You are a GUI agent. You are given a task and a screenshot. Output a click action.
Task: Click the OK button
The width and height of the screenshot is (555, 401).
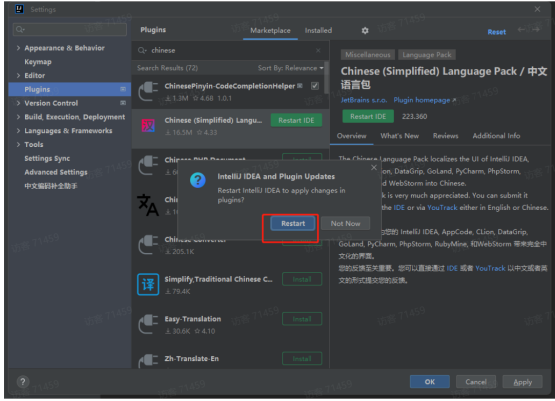pos(430,382)
